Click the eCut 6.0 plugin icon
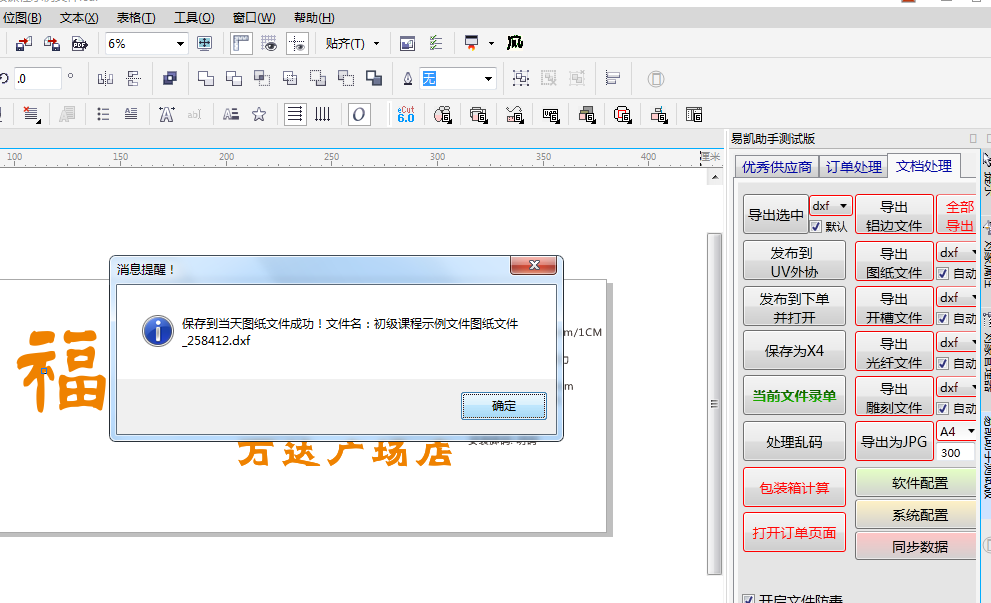Image resolution: width=991 pixels, height=603 pixels. (406, 114)
